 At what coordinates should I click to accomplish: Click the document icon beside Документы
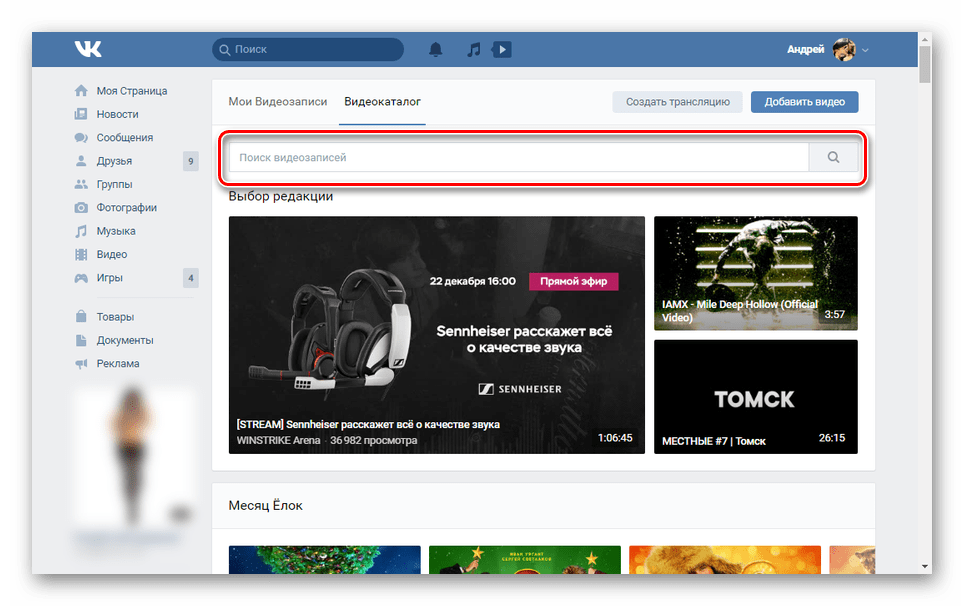point(81,340)
